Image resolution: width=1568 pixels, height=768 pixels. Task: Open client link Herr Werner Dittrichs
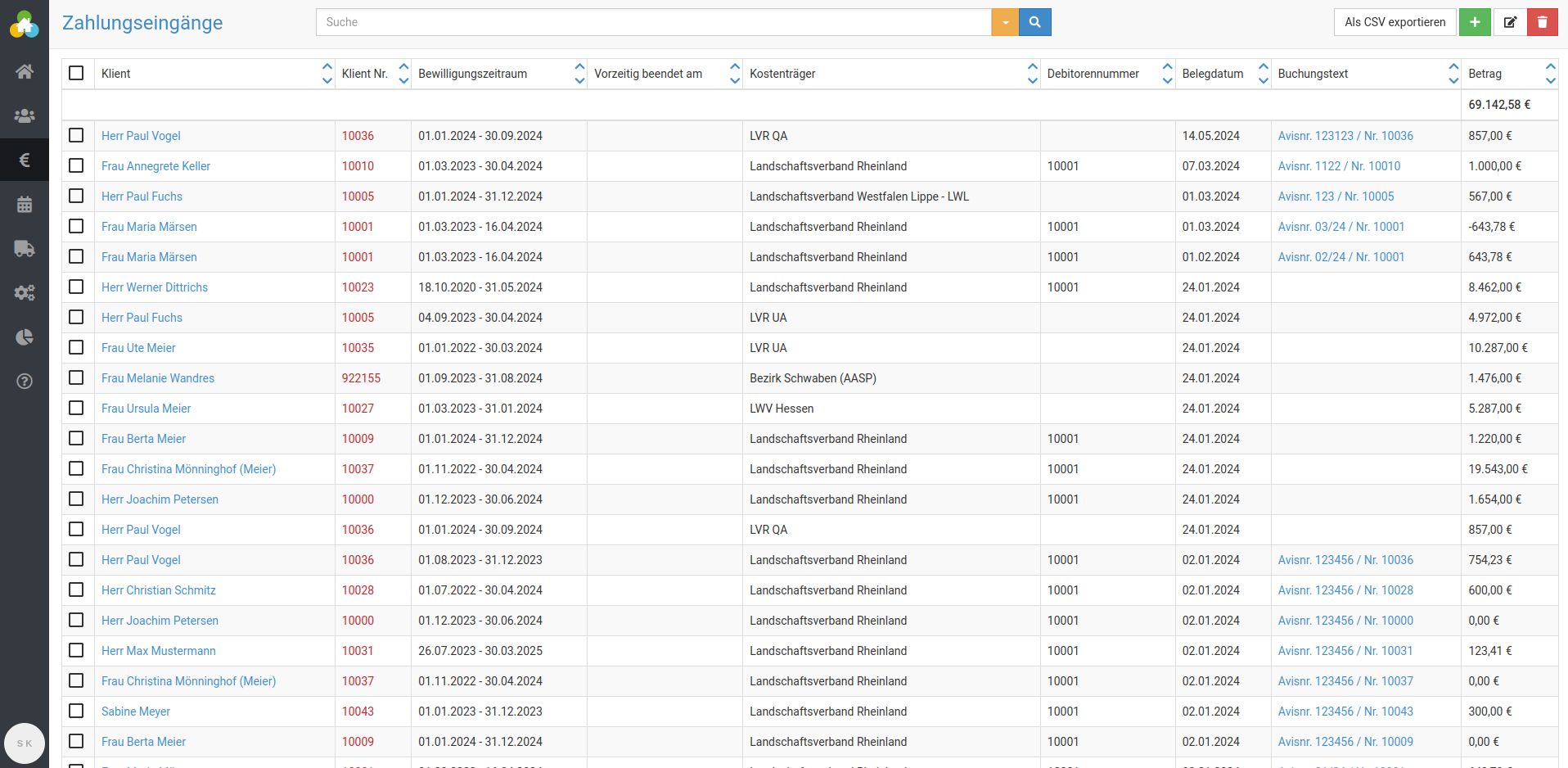155,287
